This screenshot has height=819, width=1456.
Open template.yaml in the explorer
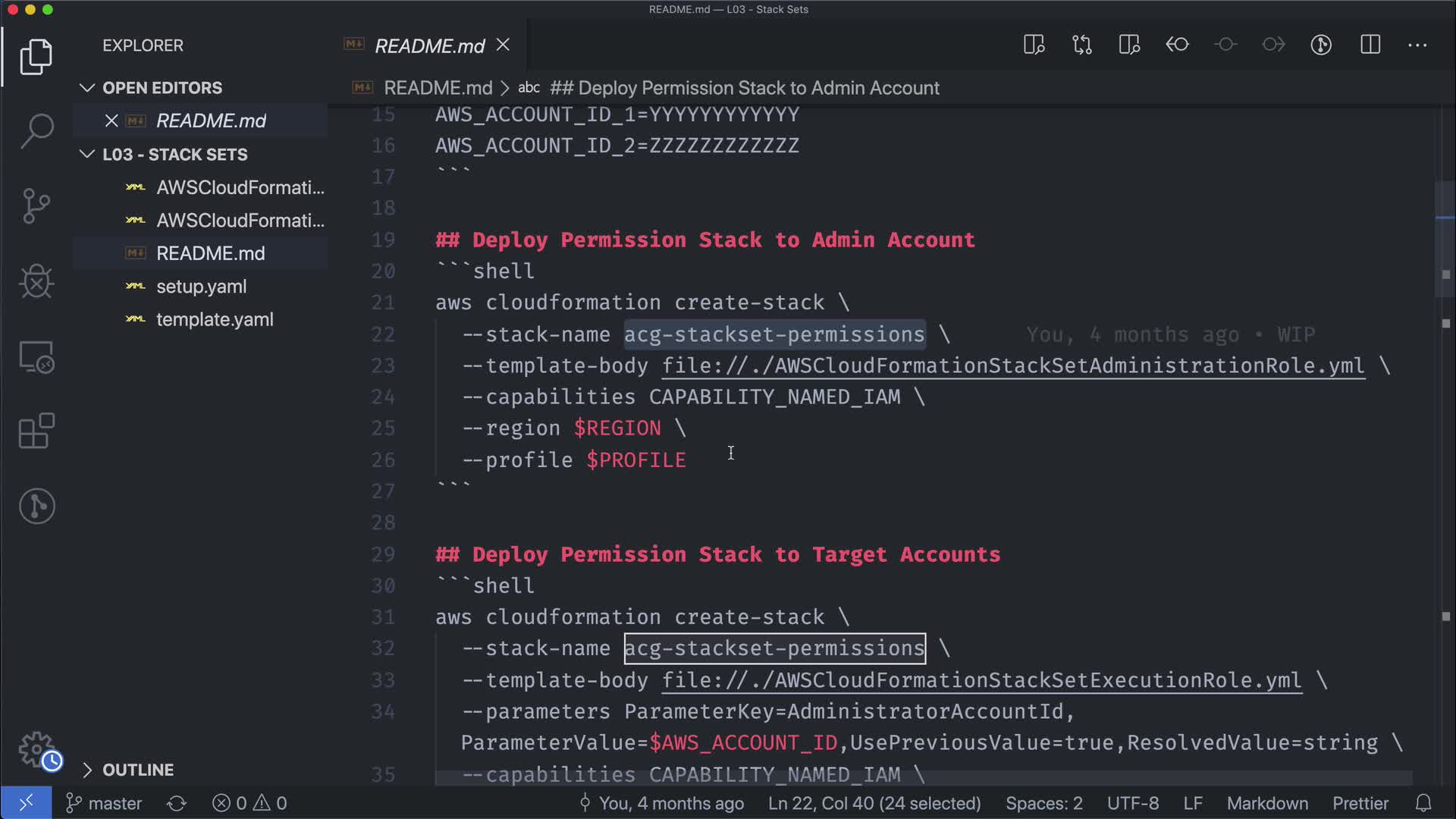[215, 319]
